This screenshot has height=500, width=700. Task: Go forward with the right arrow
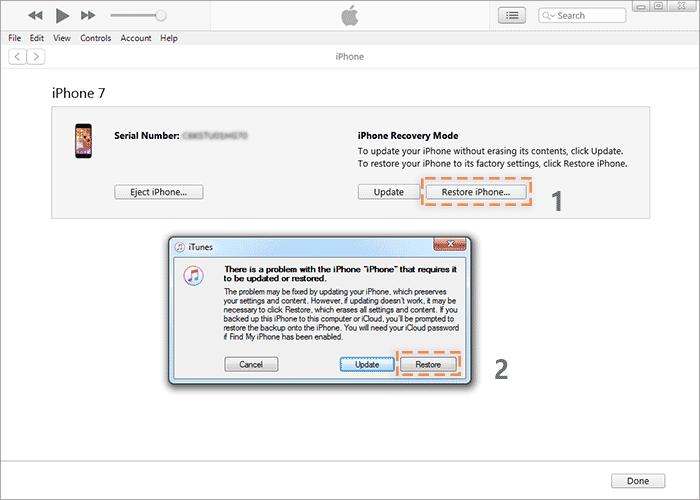click(x=36, y=57)
